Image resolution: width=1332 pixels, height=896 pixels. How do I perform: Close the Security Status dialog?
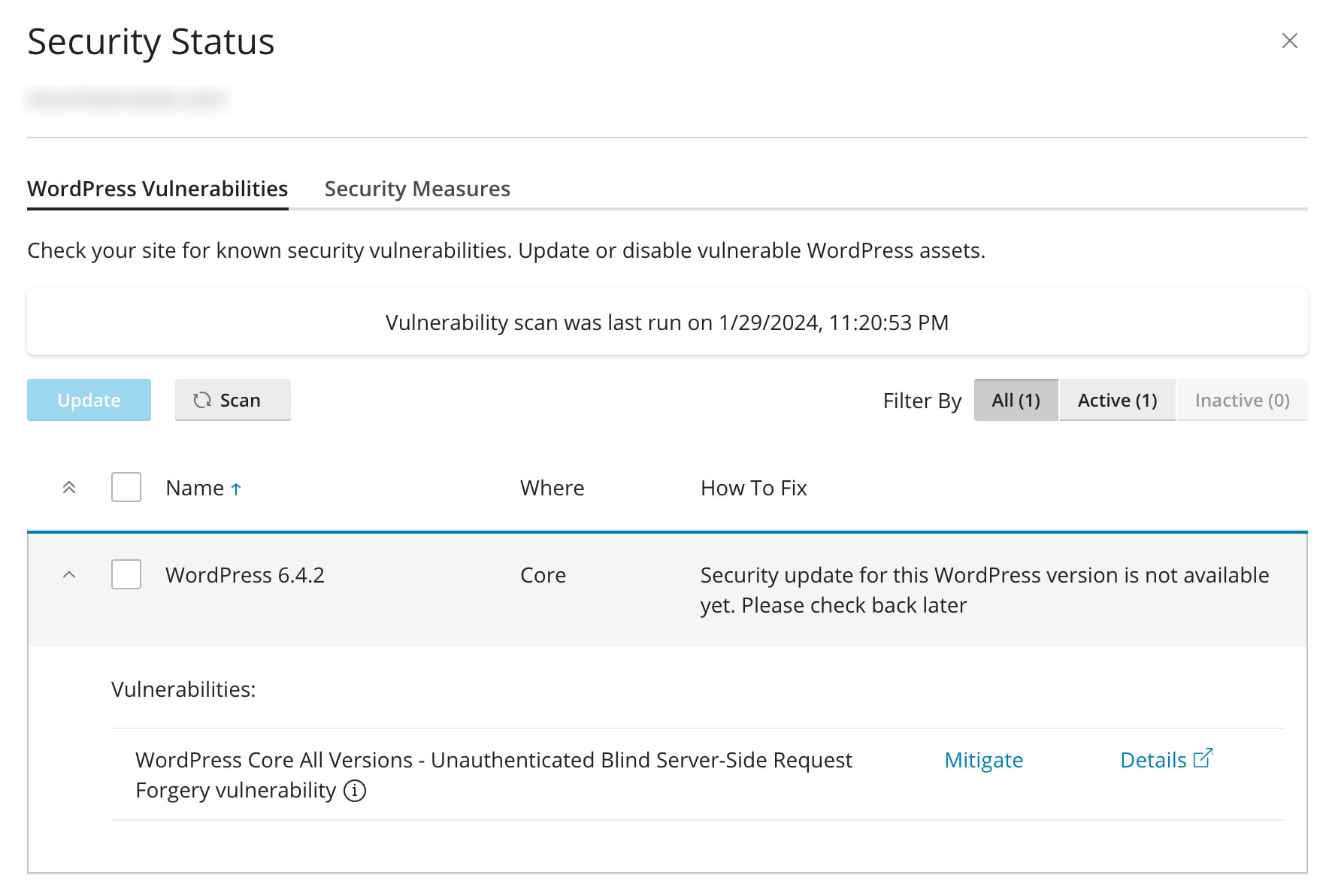[1289, 41]
